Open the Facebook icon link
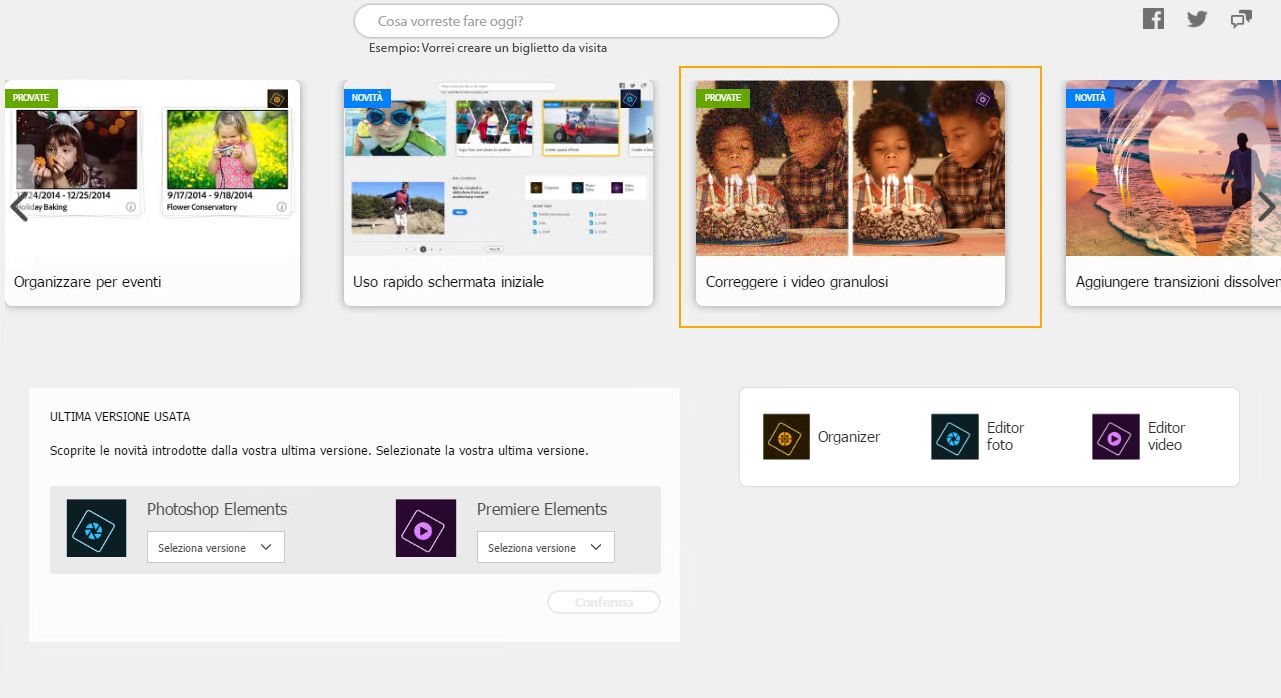1281x698 pixels. (1153, 19)
